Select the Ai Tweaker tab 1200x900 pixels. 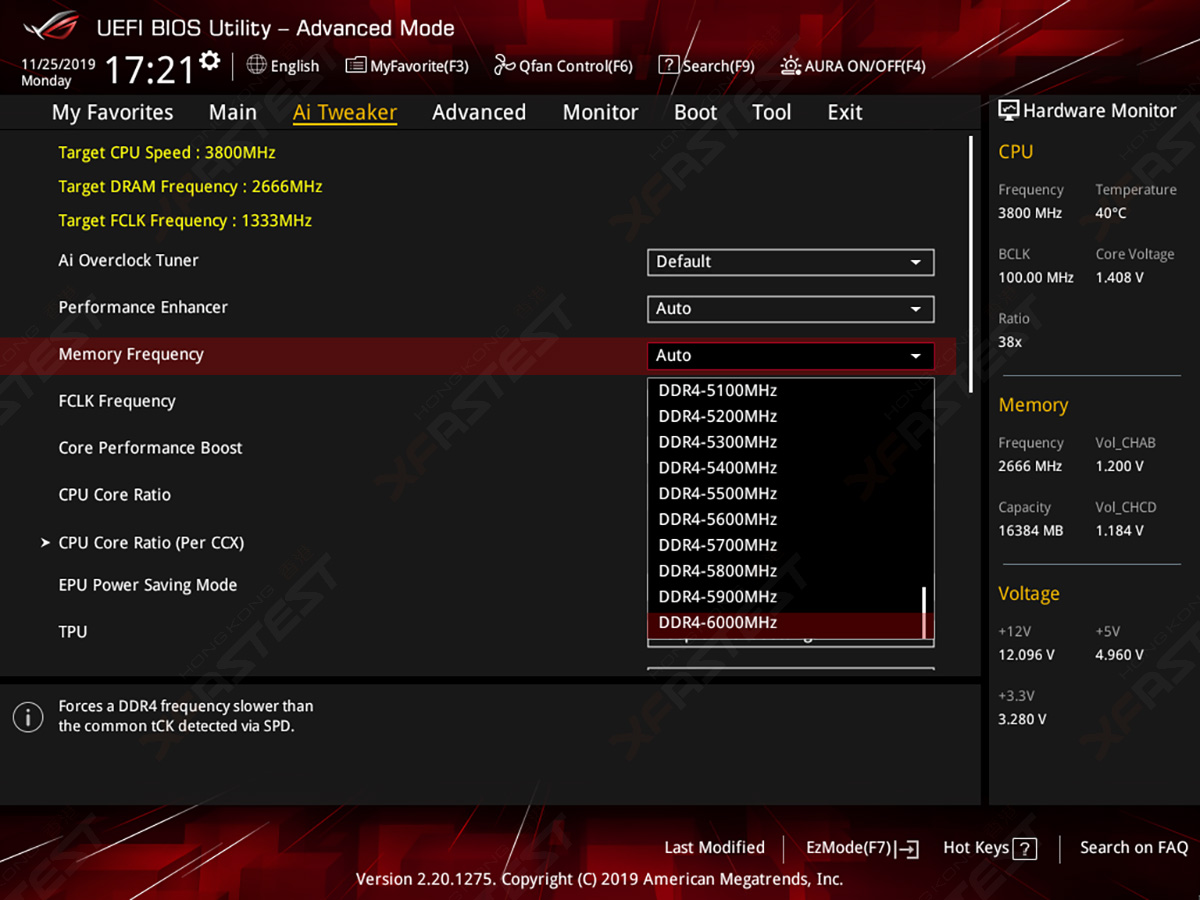pyautogui.click(x=345, y=112)
